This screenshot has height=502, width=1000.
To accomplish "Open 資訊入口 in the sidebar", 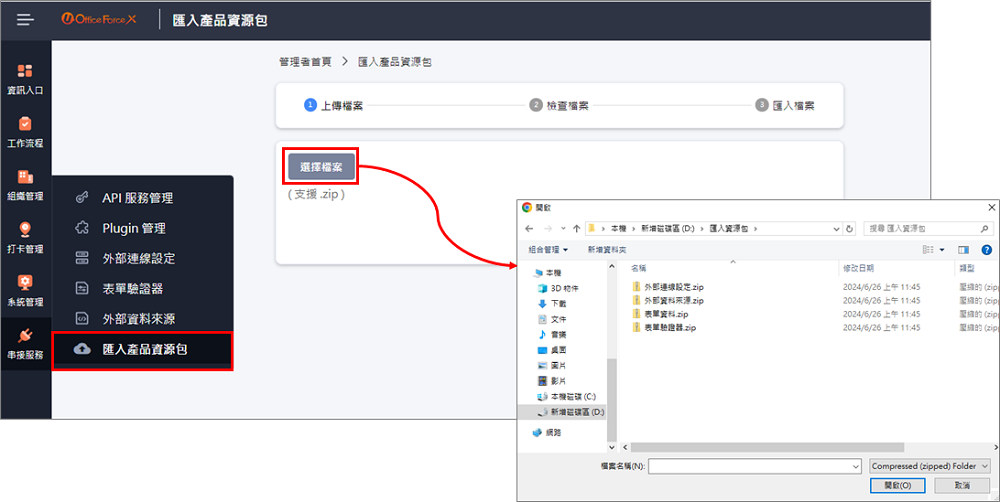I will coord(26,80).
